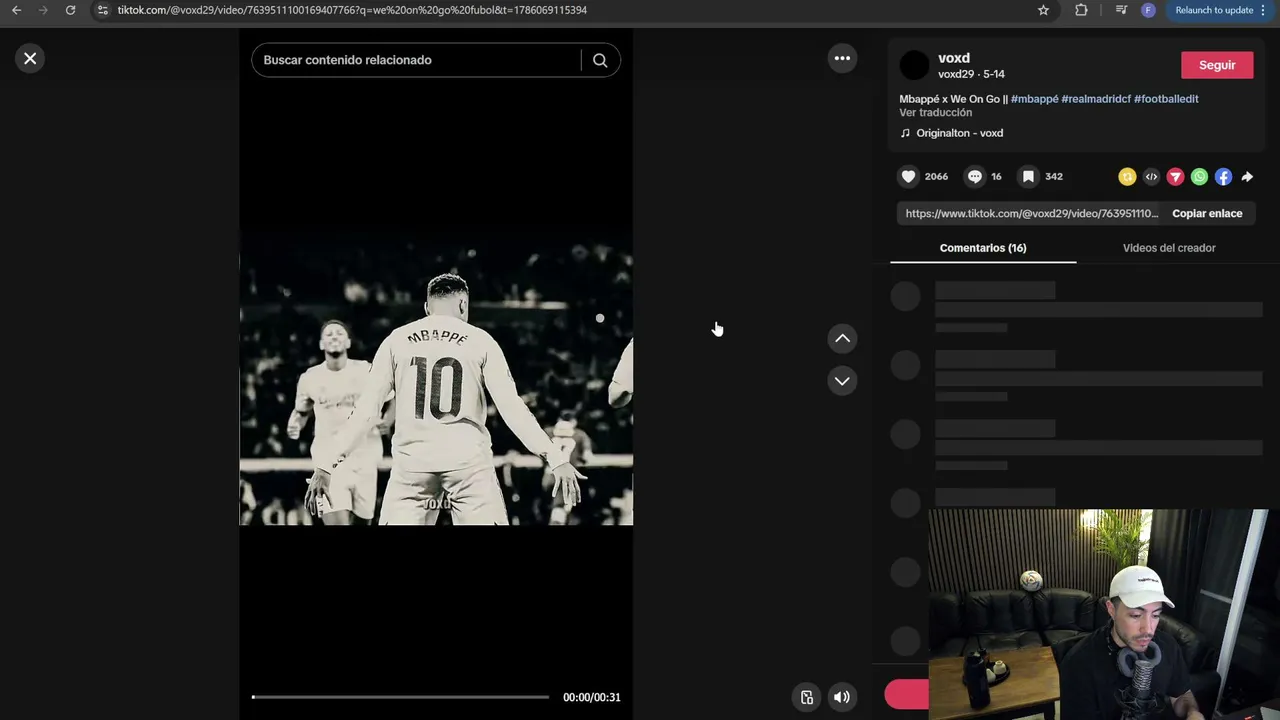Open the browser profile 'F' avatar
The image size is (1280, 720).
[1148, 10]
